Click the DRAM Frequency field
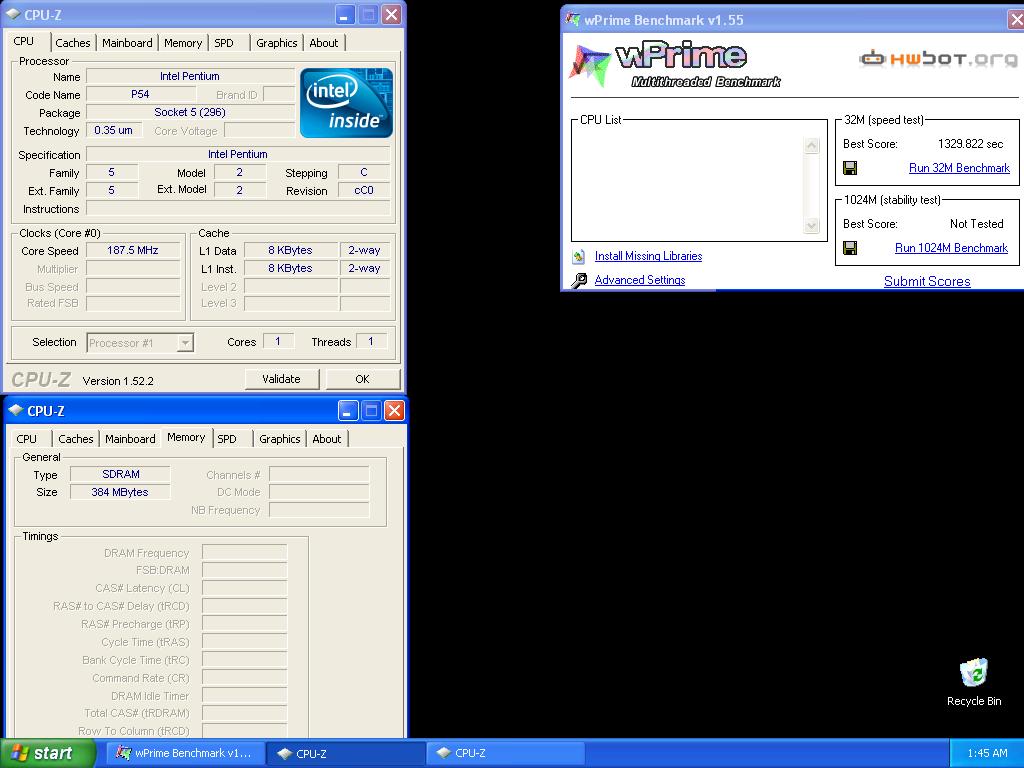The image size is (1024, 768). coord(244,552)
